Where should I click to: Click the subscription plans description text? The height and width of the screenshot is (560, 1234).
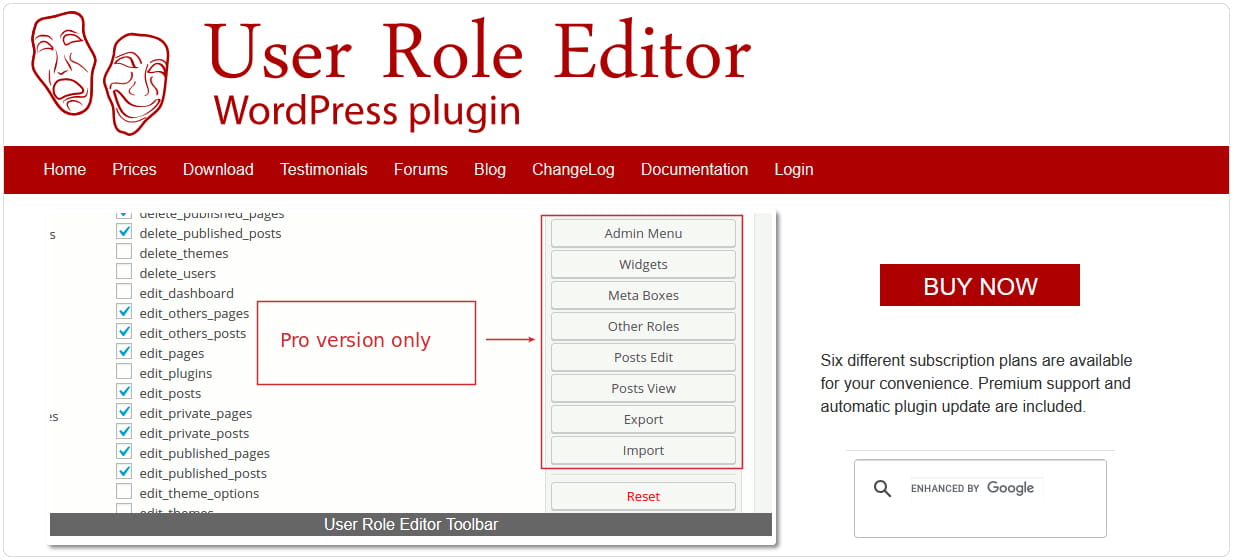[976, 383]
